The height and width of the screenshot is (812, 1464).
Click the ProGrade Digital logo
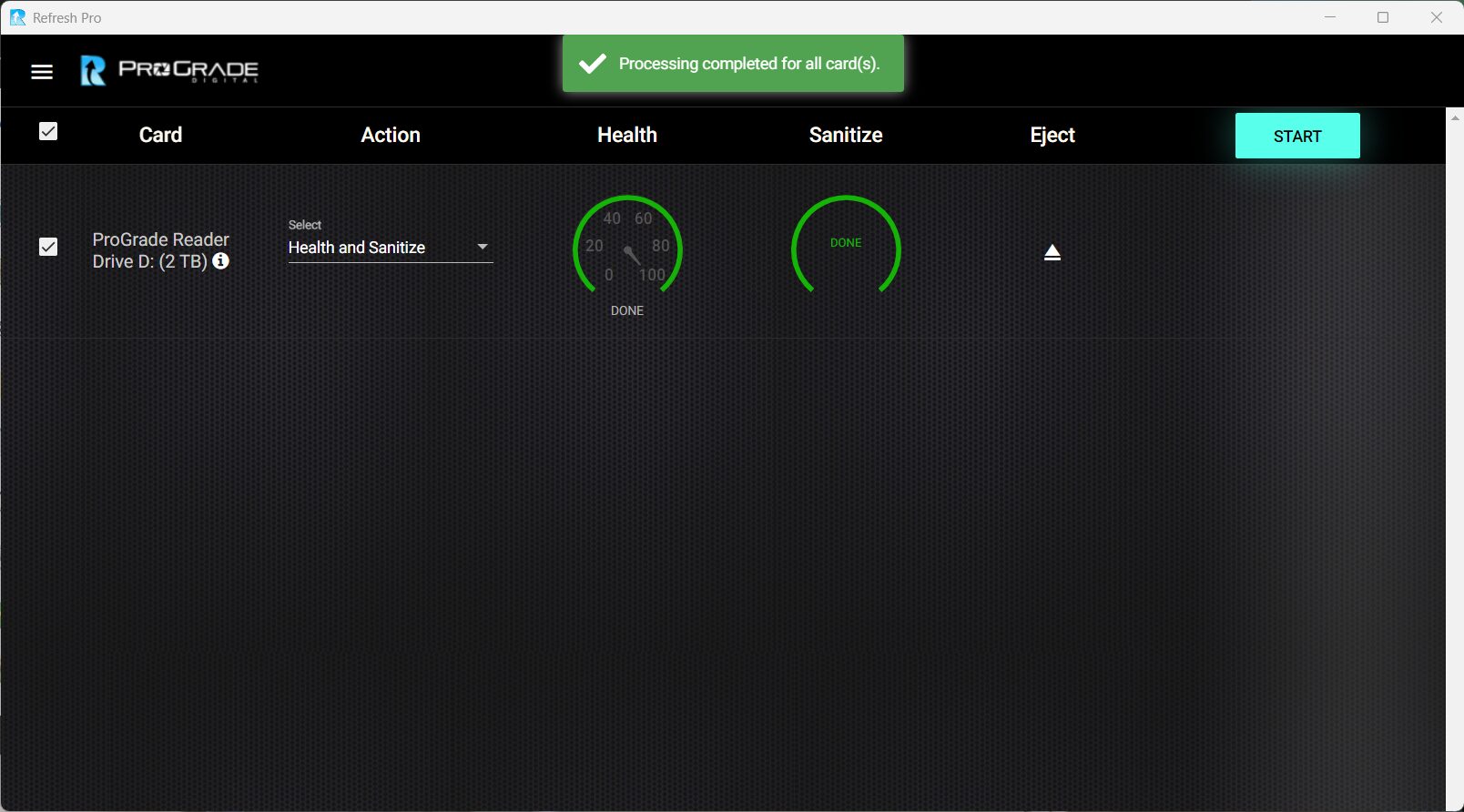[169, 70]
